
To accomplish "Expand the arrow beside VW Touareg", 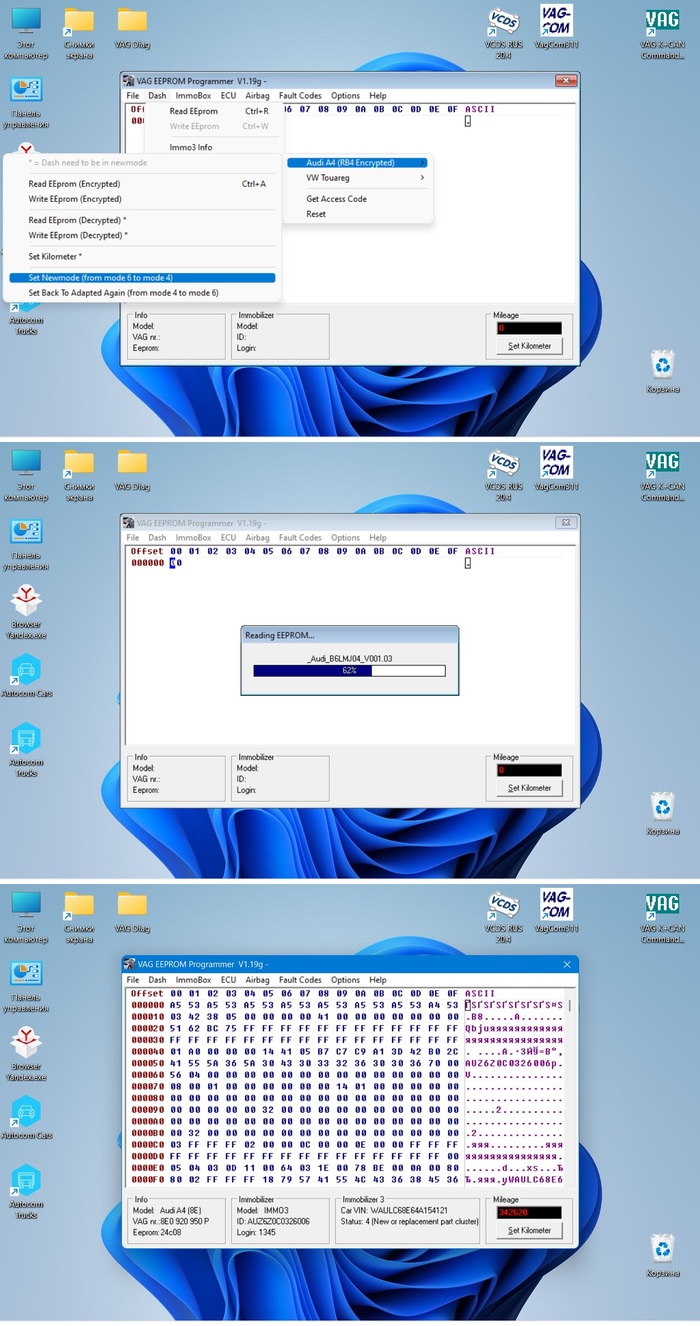I will click(423, 178).
